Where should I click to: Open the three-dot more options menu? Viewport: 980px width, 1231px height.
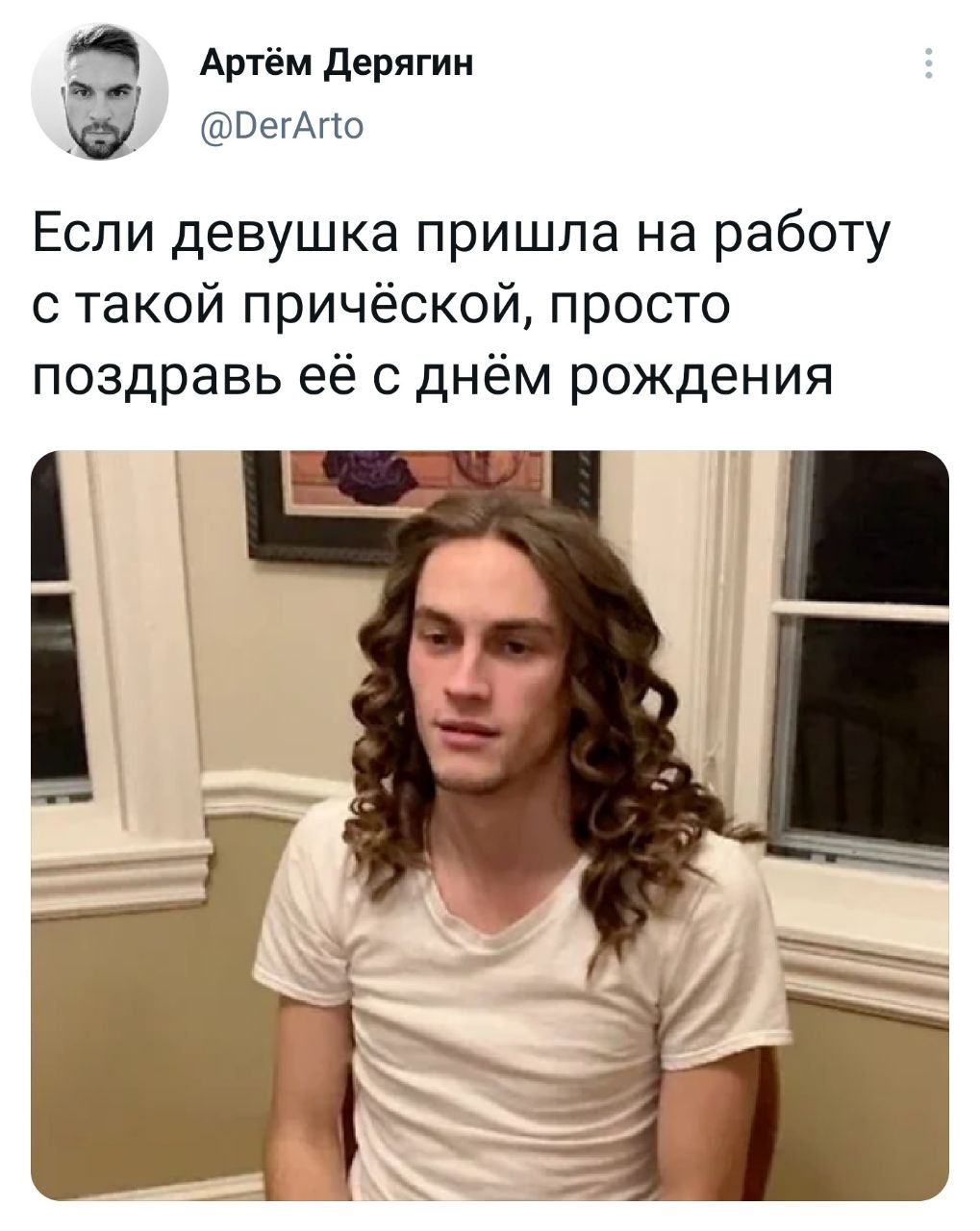tap(927, 63)
